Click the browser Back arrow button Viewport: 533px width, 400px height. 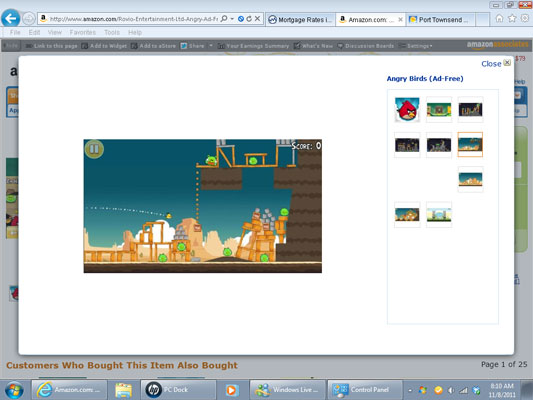(x=11, y=18)
